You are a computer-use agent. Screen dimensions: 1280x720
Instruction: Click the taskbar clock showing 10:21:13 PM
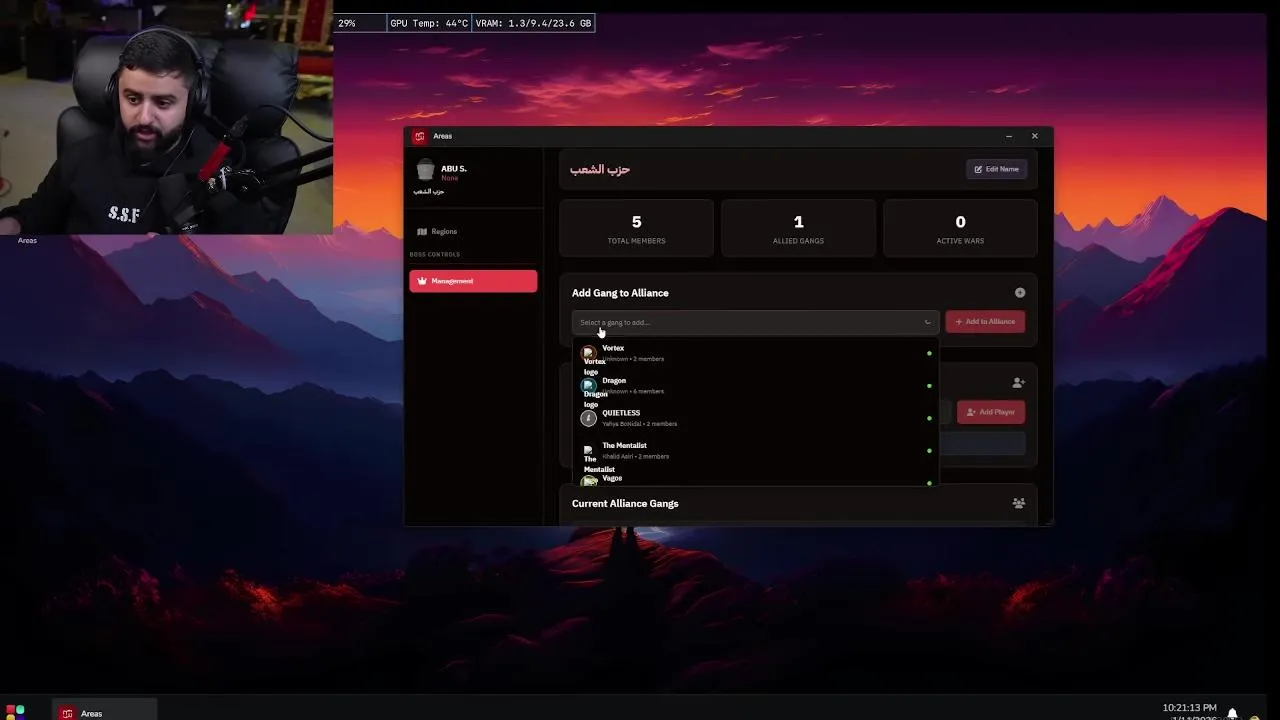pos(1189,708)
